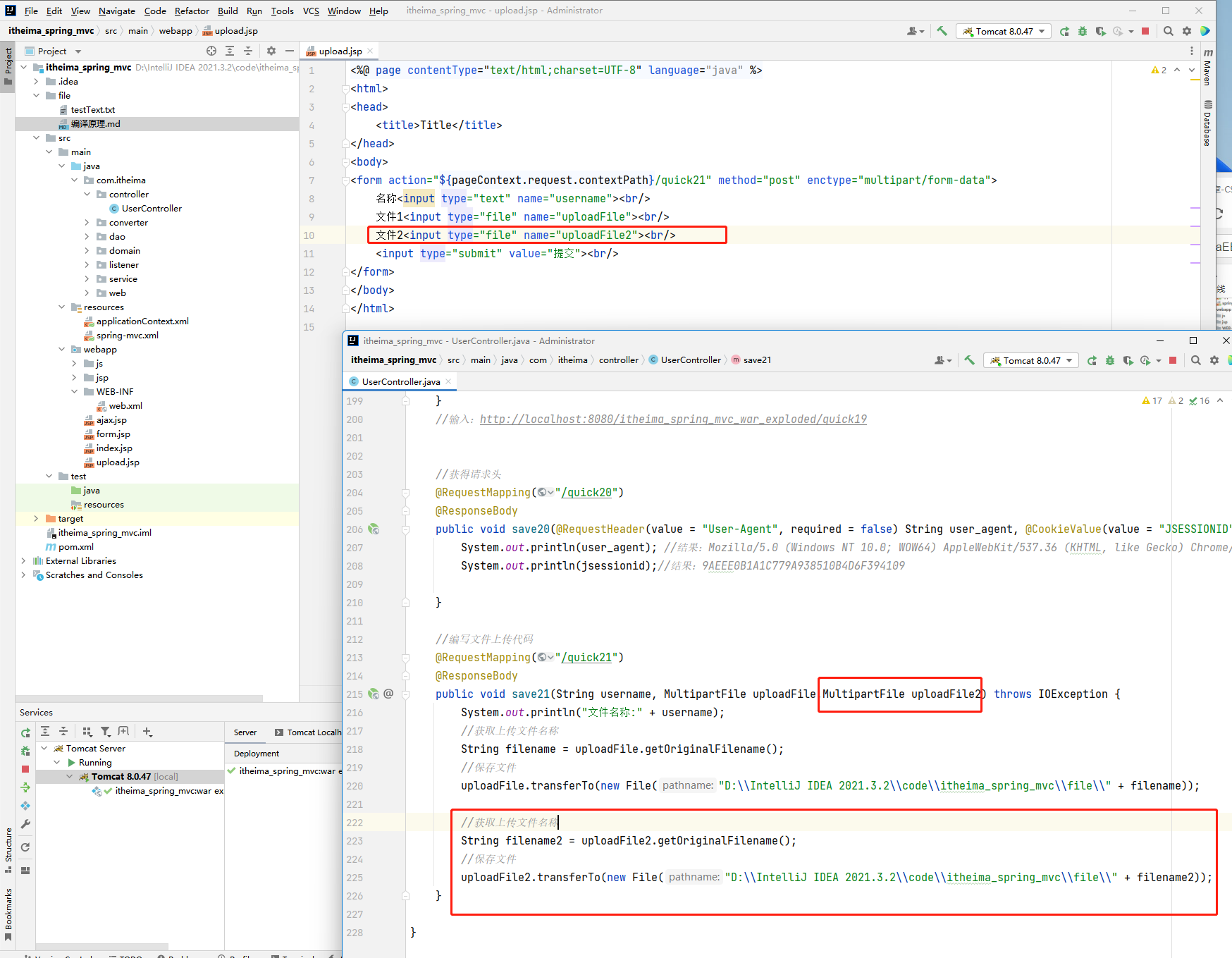This screenshot has height=958, width=1232.
Task: Open the File menu
Action: (x=31, y=11)
